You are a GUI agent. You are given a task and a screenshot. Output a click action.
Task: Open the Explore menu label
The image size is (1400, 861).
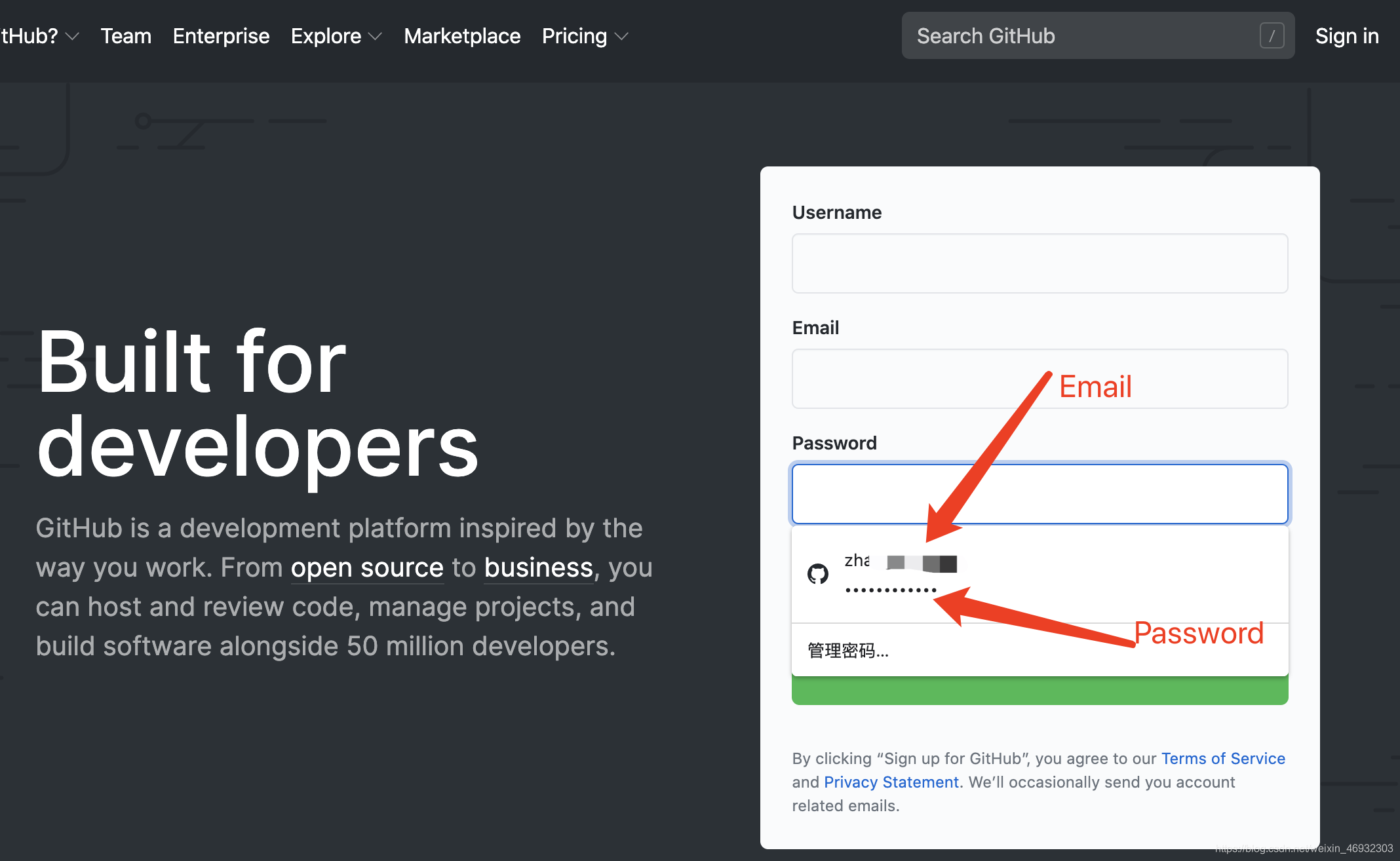pyautogui.click(x=326, y=36)
